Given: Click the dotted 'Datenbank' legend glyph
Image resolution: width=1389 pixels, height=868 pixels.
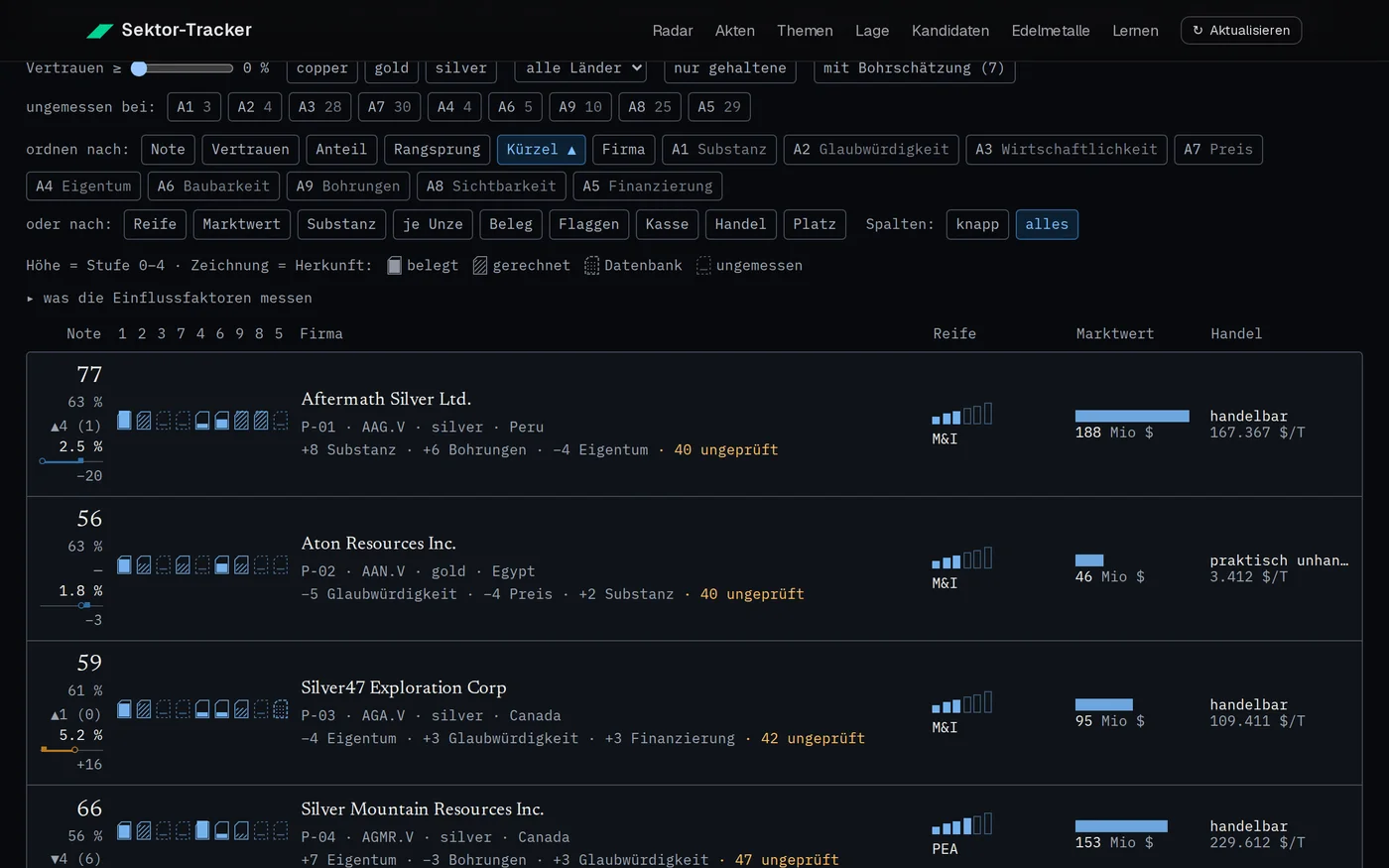Looking at the screenshot, I should click(x=591, y=265).
